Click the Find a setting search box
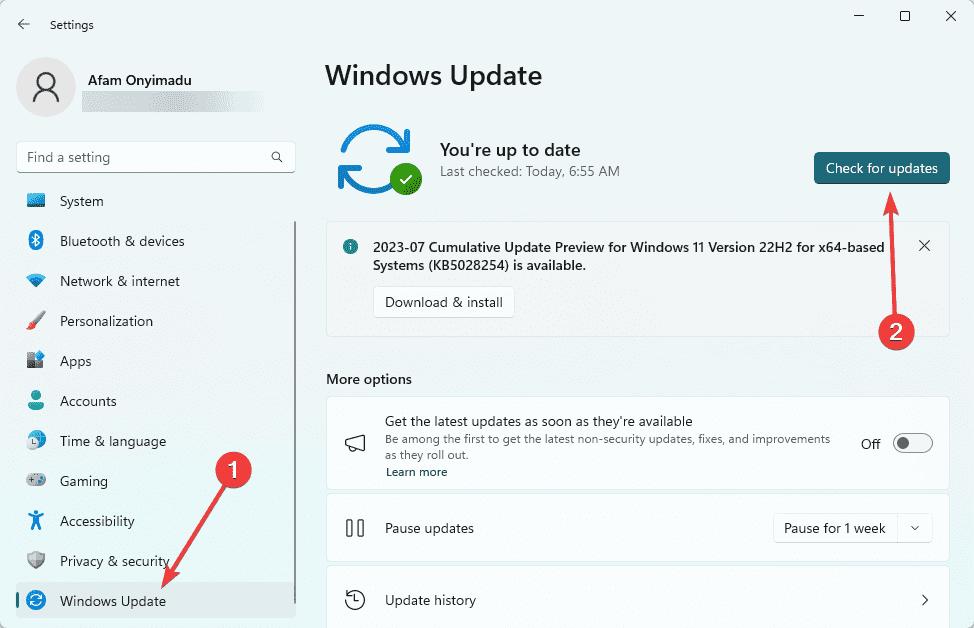The height and width of the screenshot is (628, 974). point(156,157)
